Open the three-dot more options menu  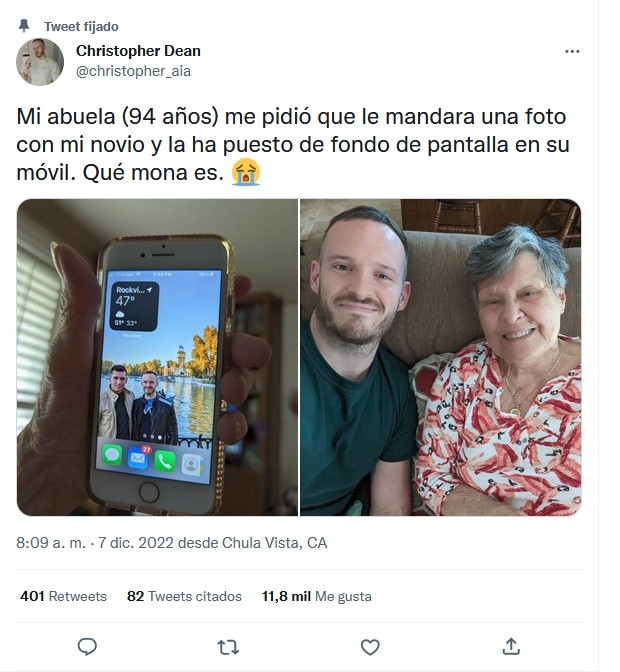[x=572, y=51]
